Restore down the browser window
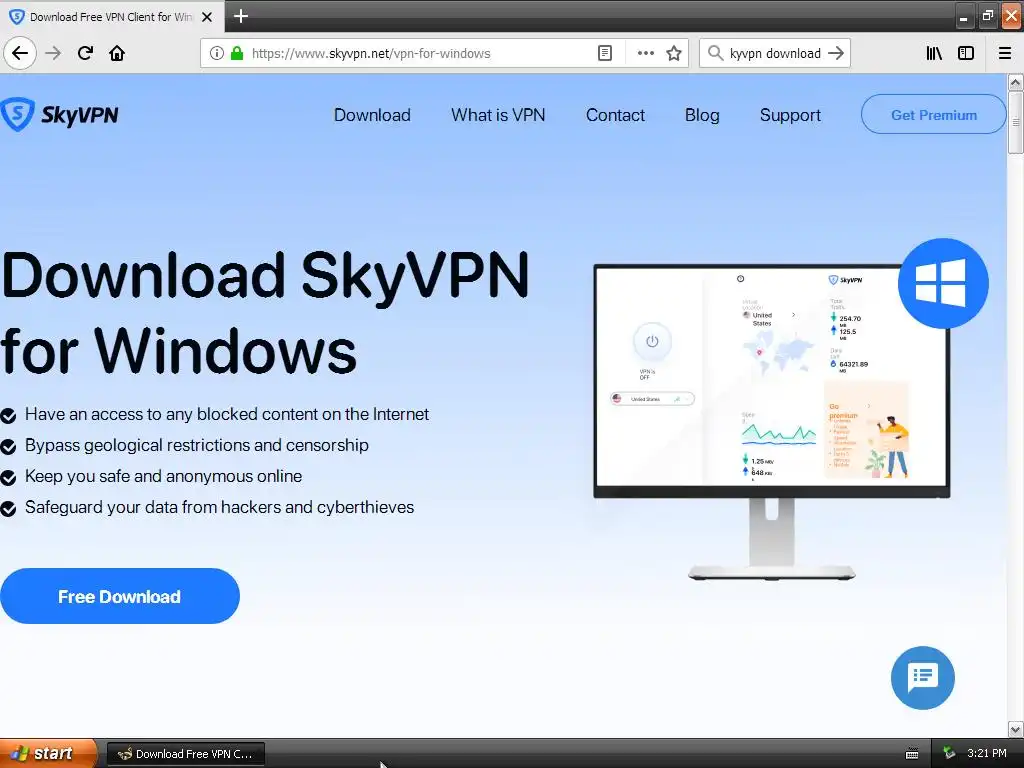1024x768 pixels. click(x=987, y=16)
